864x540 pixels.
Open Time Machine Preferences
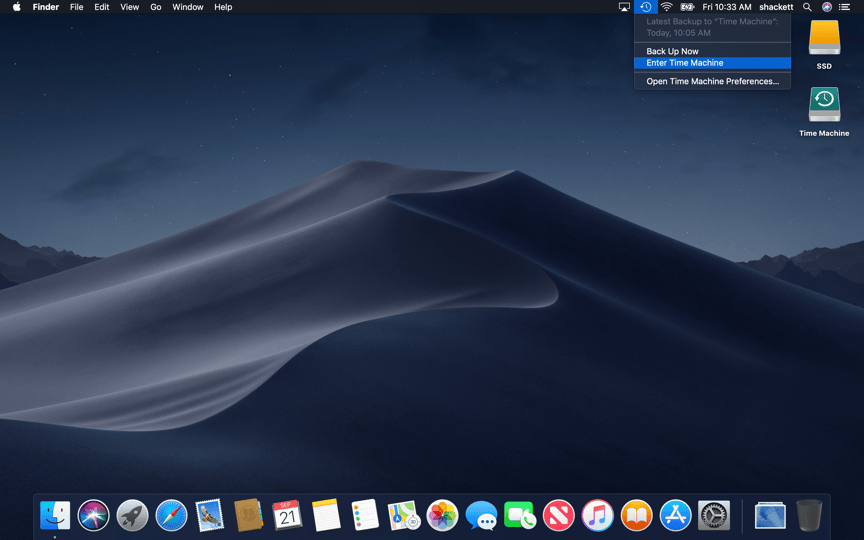pyautogui.click(x=712, y=81)
